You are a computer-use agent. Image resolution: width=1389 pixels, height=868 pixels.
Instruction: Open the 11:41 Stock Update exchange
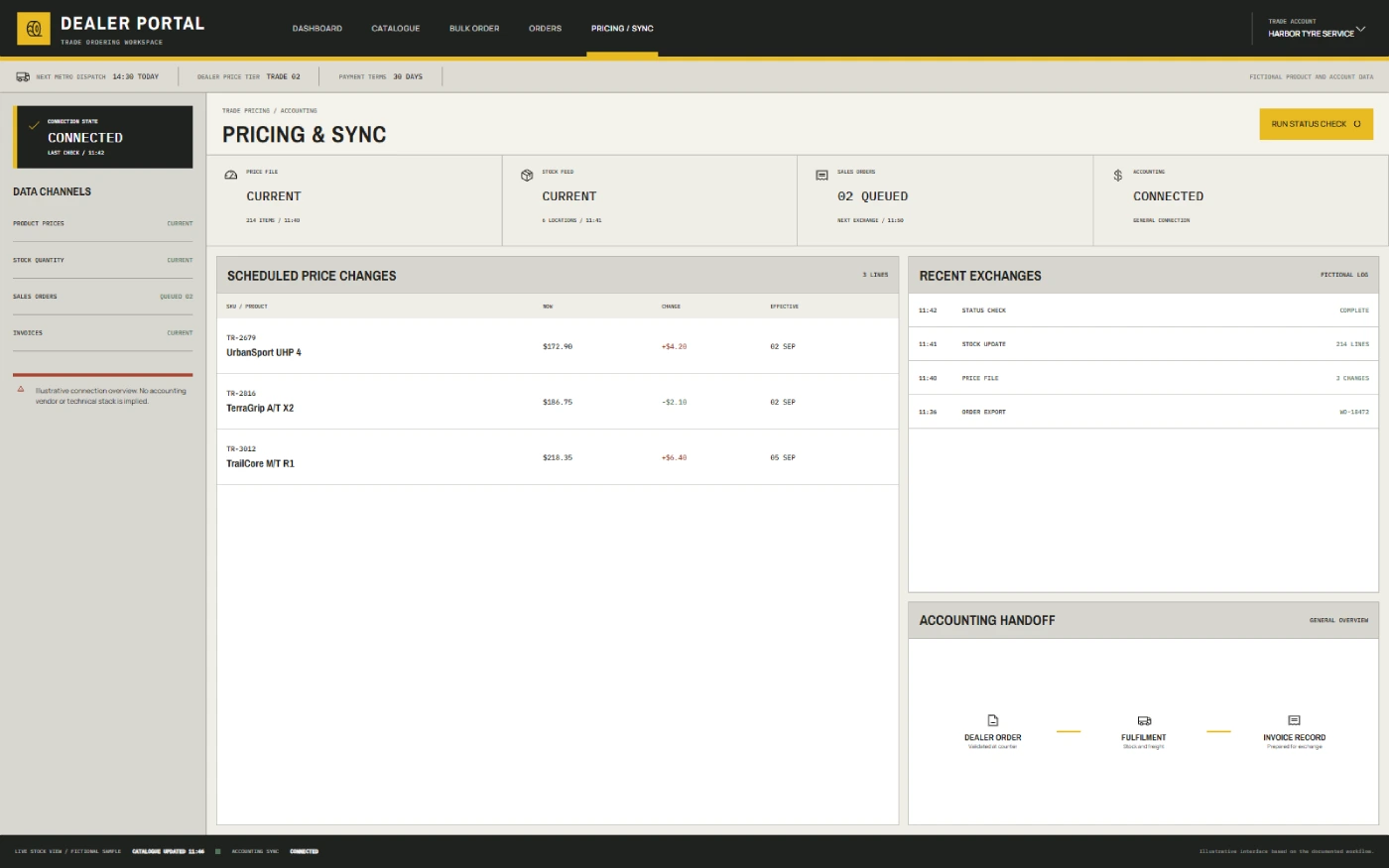click(1144, 344)
